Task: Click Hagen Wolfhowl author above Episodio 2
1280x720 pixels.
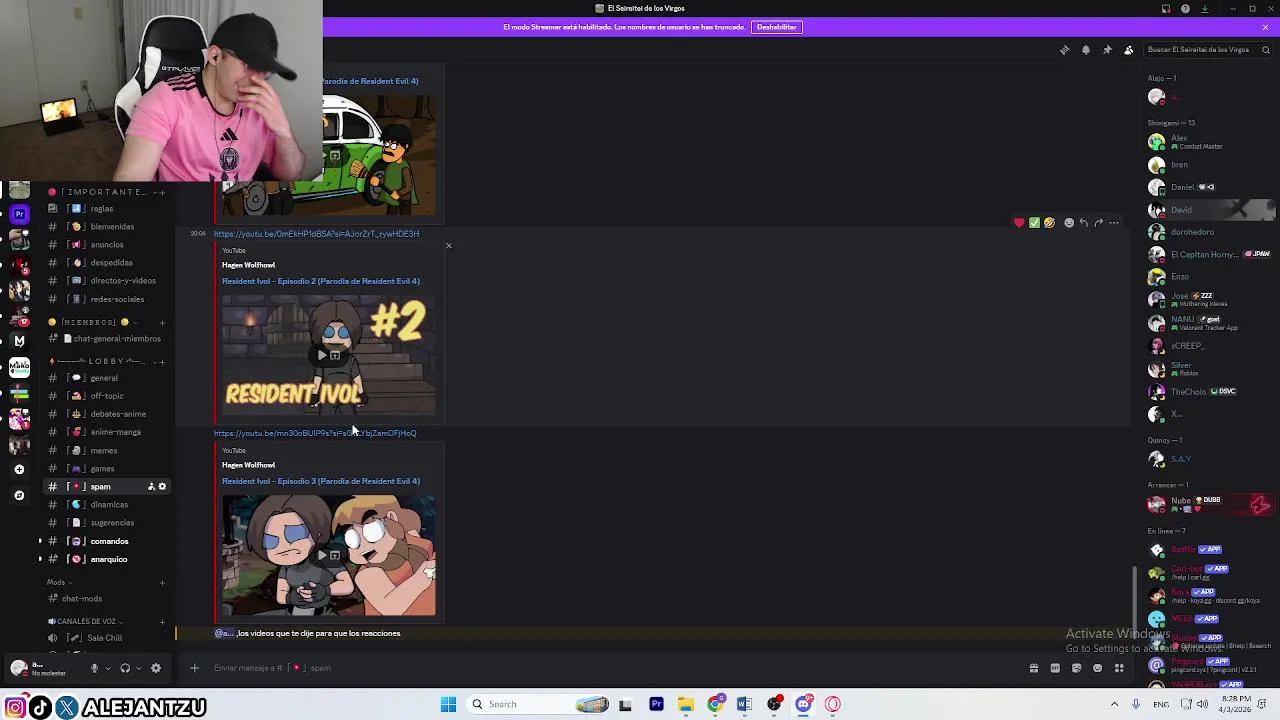Action: (248, 265)
